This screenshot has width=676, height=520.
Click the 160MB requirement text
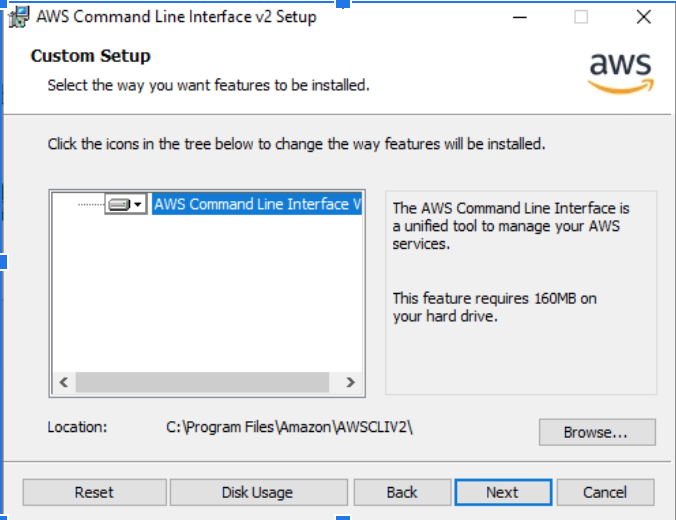point(495,307)
